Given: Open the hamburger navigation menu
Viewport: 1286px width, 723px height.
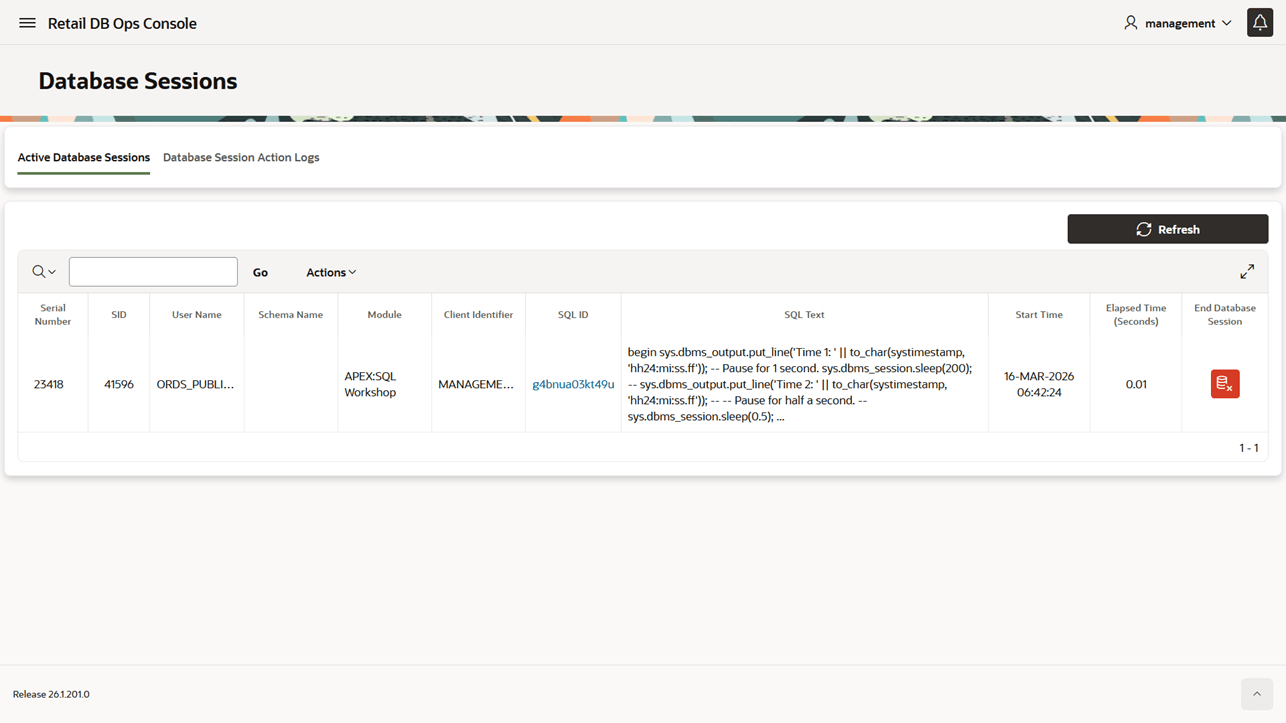Looking at the screenshot, I should (x=27, y=23).
